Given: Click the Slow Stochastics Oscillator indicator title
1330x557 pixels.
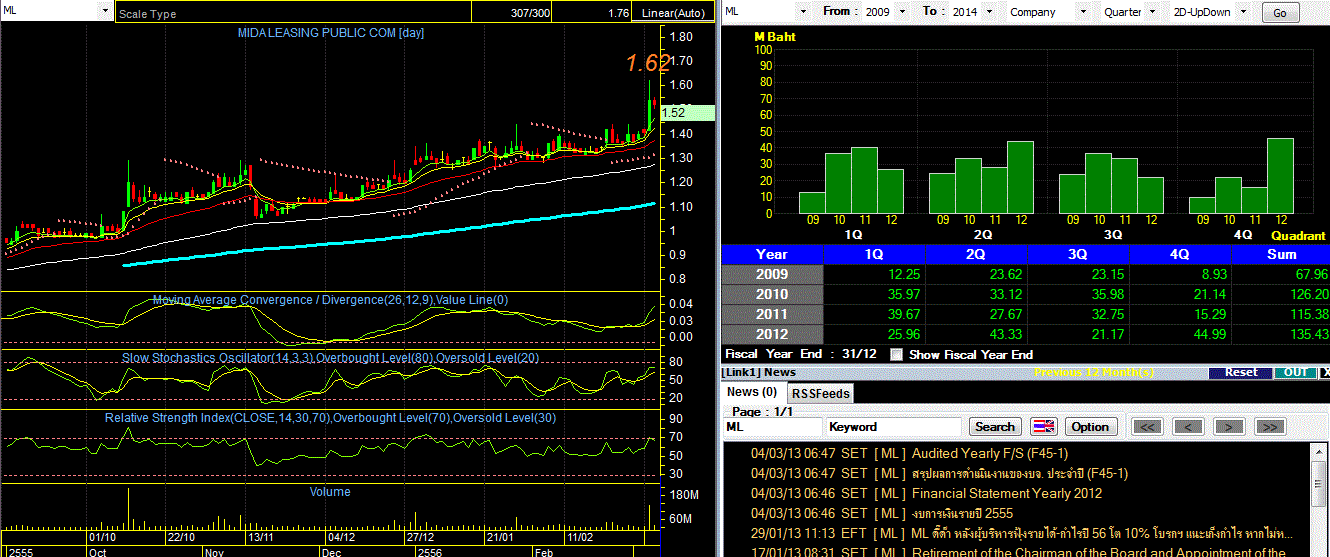Looking at the screenshot, I should click(x=330, y=357).
